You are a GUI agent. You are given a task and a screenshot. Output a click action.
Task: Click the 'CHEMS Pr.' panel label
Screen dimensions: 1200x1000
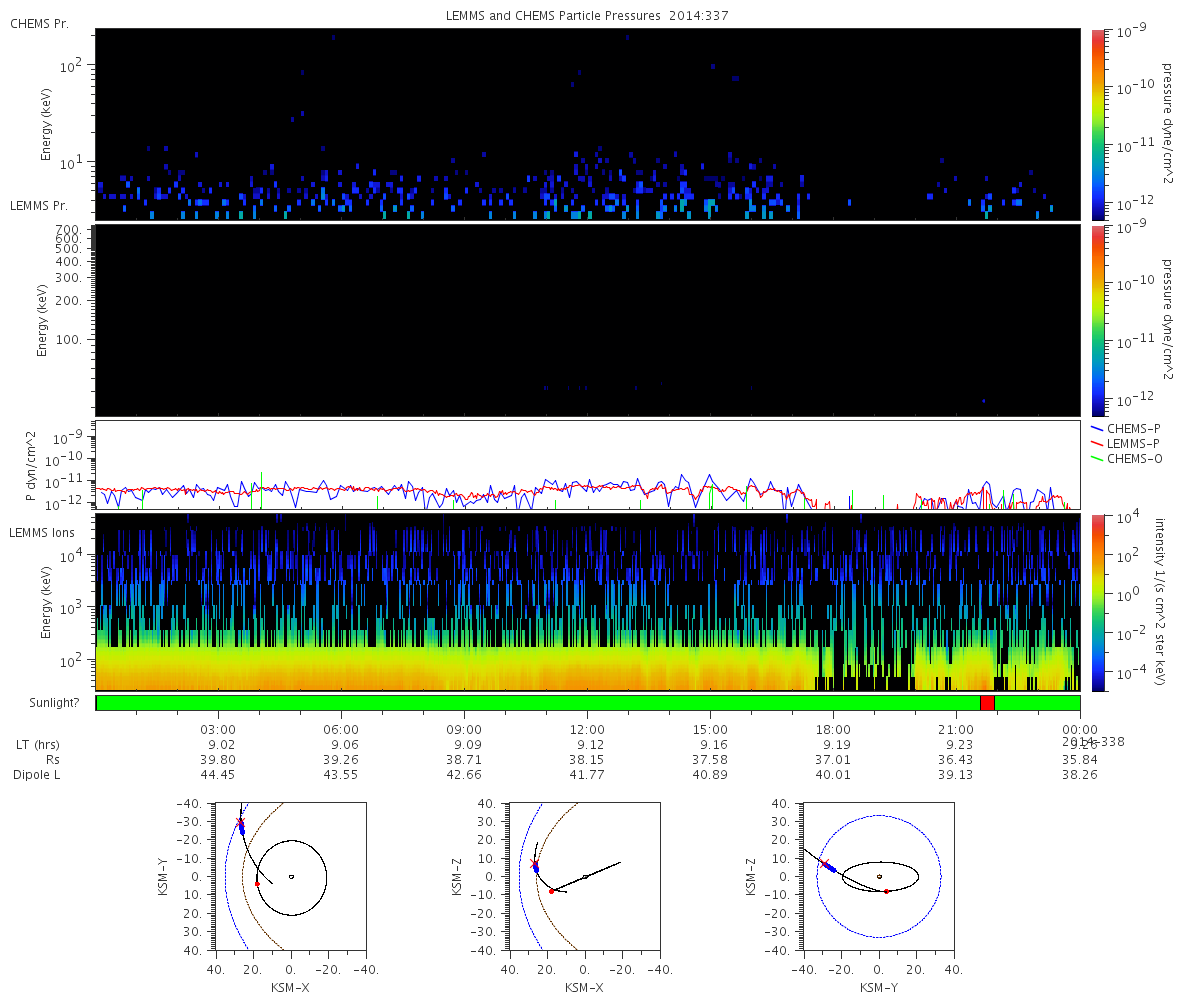coord(39,23)
